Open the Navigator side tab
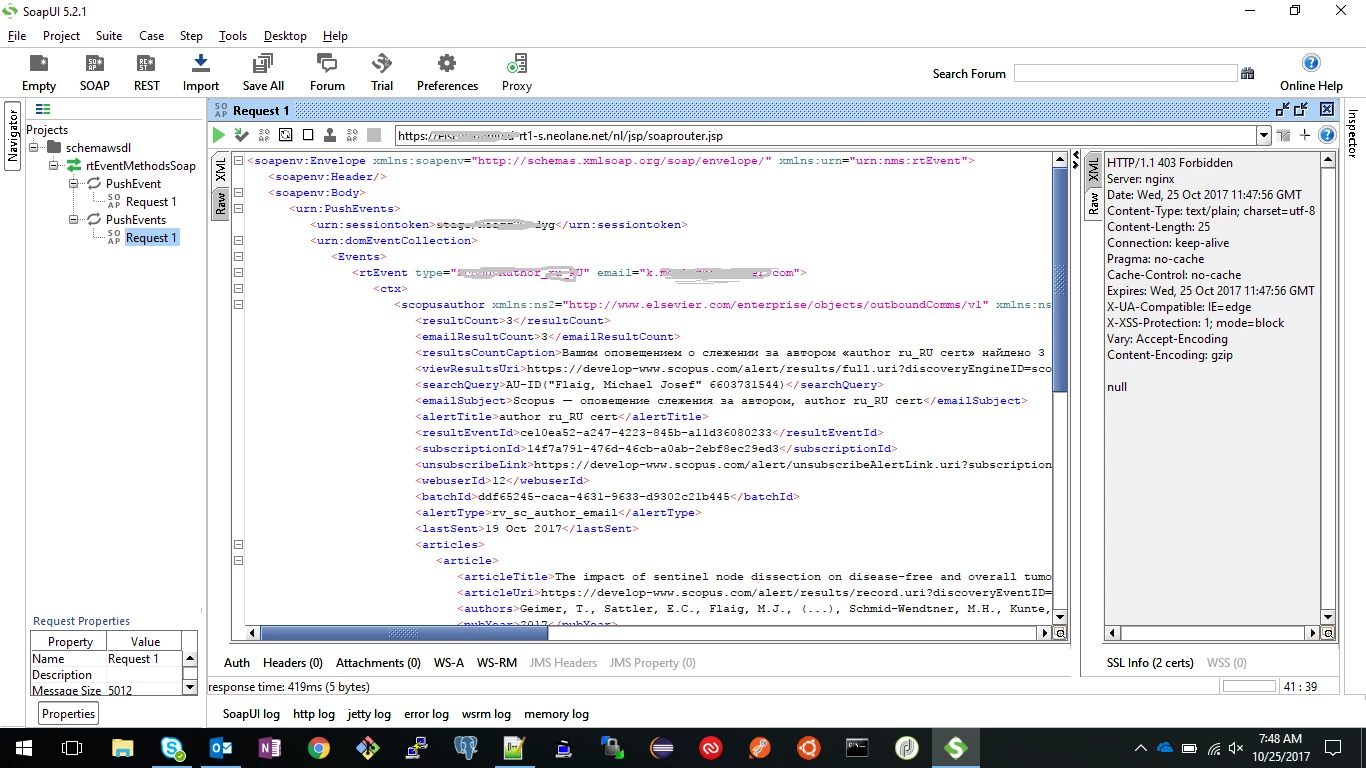The height and width of the screenshot is (768, 1366). click(x=13, y=136)
